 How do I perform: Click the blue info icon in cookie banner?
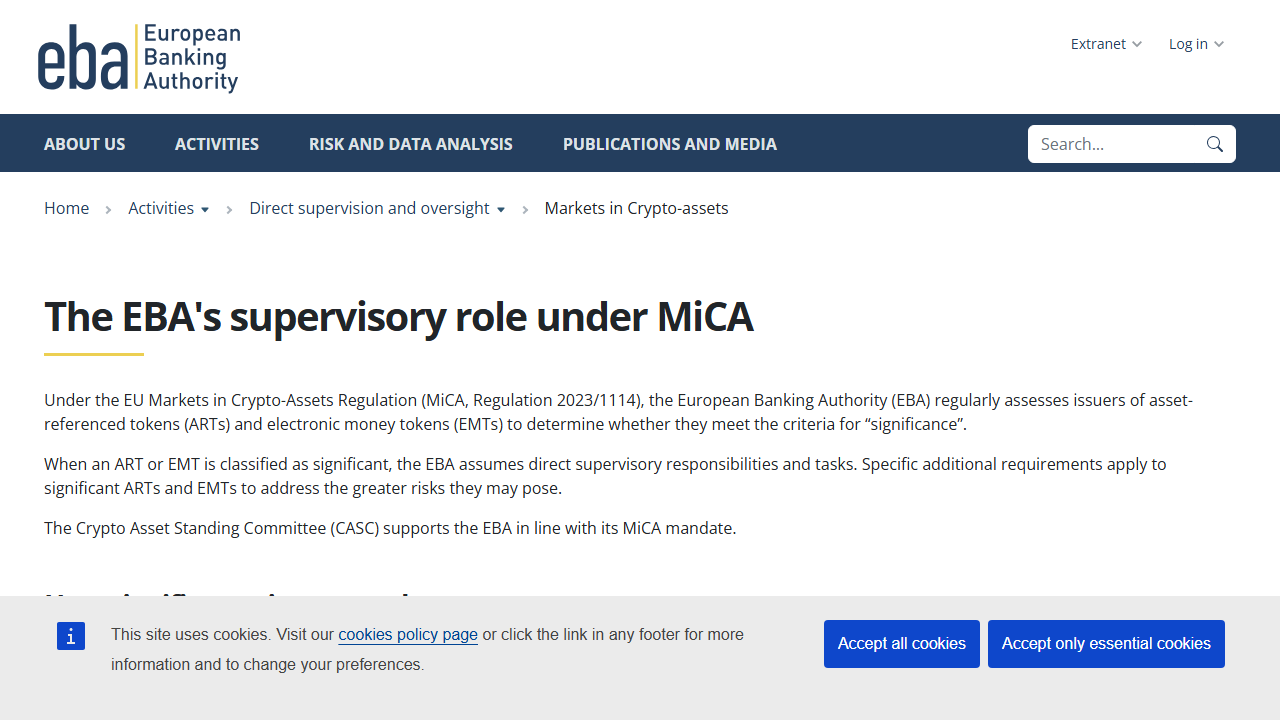(x=71, y=636)
